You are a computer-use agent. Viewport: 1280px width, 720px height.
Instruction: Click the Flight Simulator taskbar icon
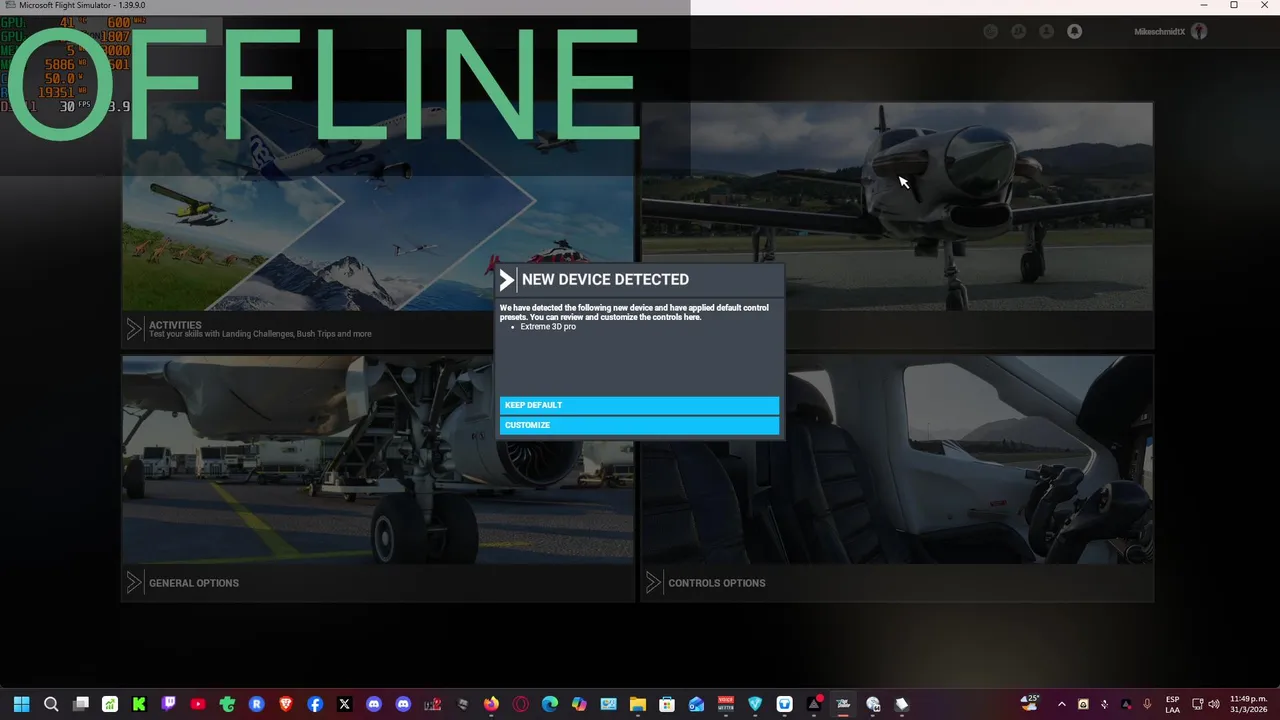click(843, 704)
